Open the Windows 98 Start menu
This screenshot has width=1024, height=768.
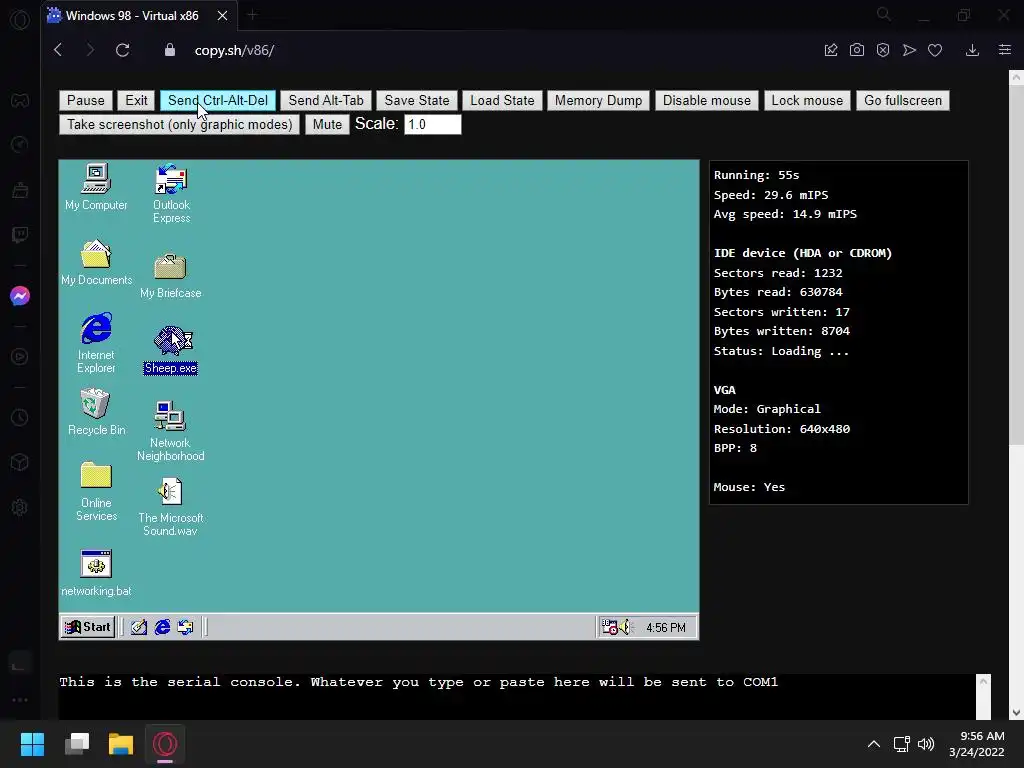88,627
